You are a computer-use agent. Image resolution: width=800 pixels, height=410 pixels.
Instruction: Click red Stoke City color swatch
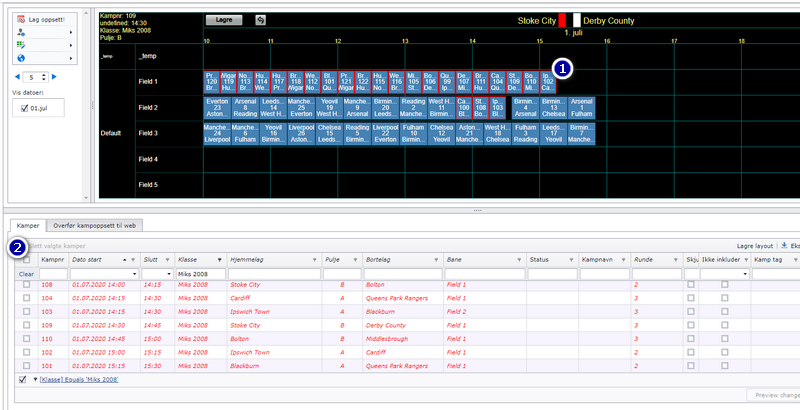[562, 20]
